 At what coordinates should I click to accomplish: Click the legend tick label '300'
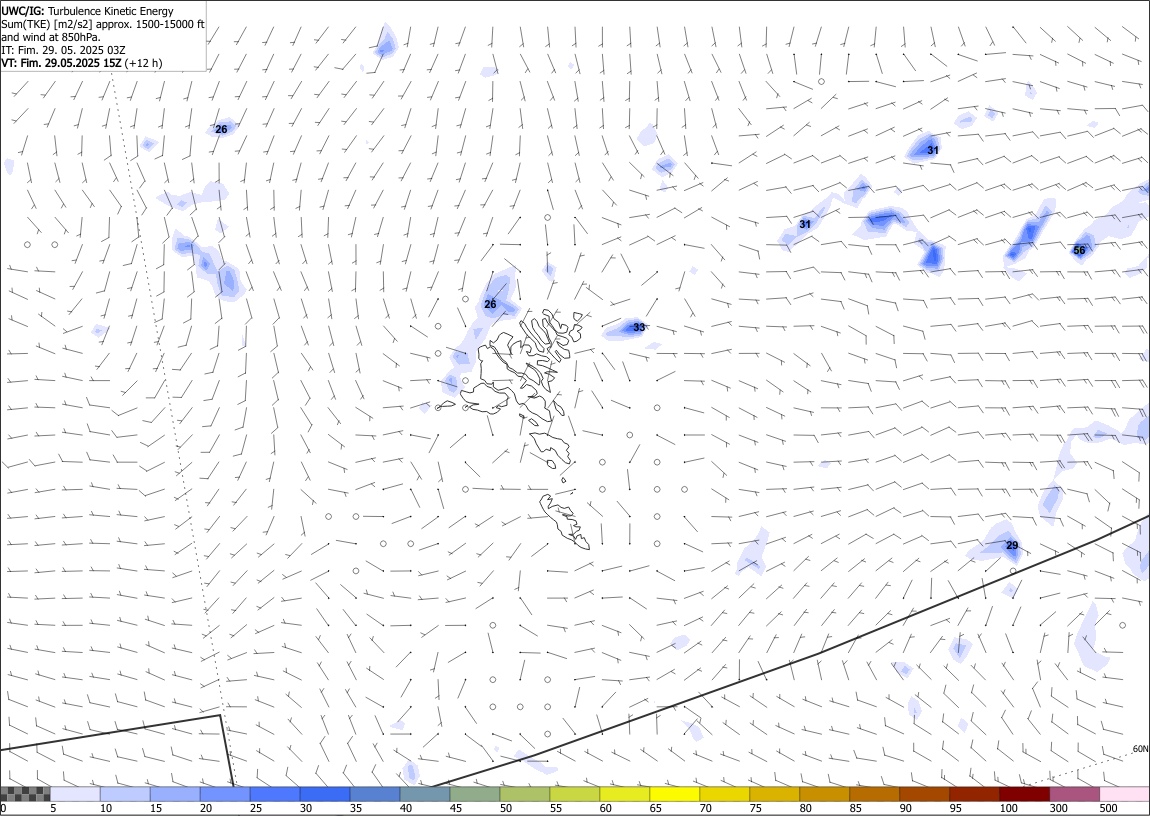[1058, 808]
